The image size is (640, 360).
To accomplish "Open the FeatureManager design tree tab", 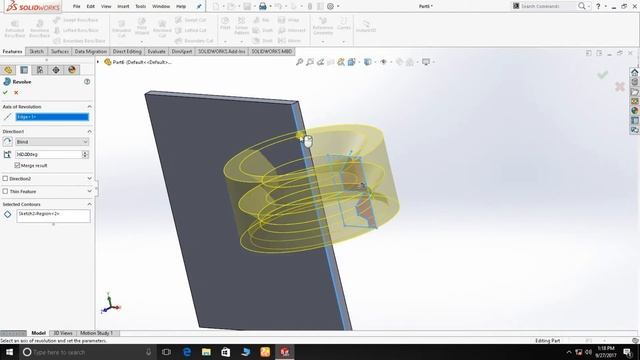I will pyautogui.click(x=8, y=70).
